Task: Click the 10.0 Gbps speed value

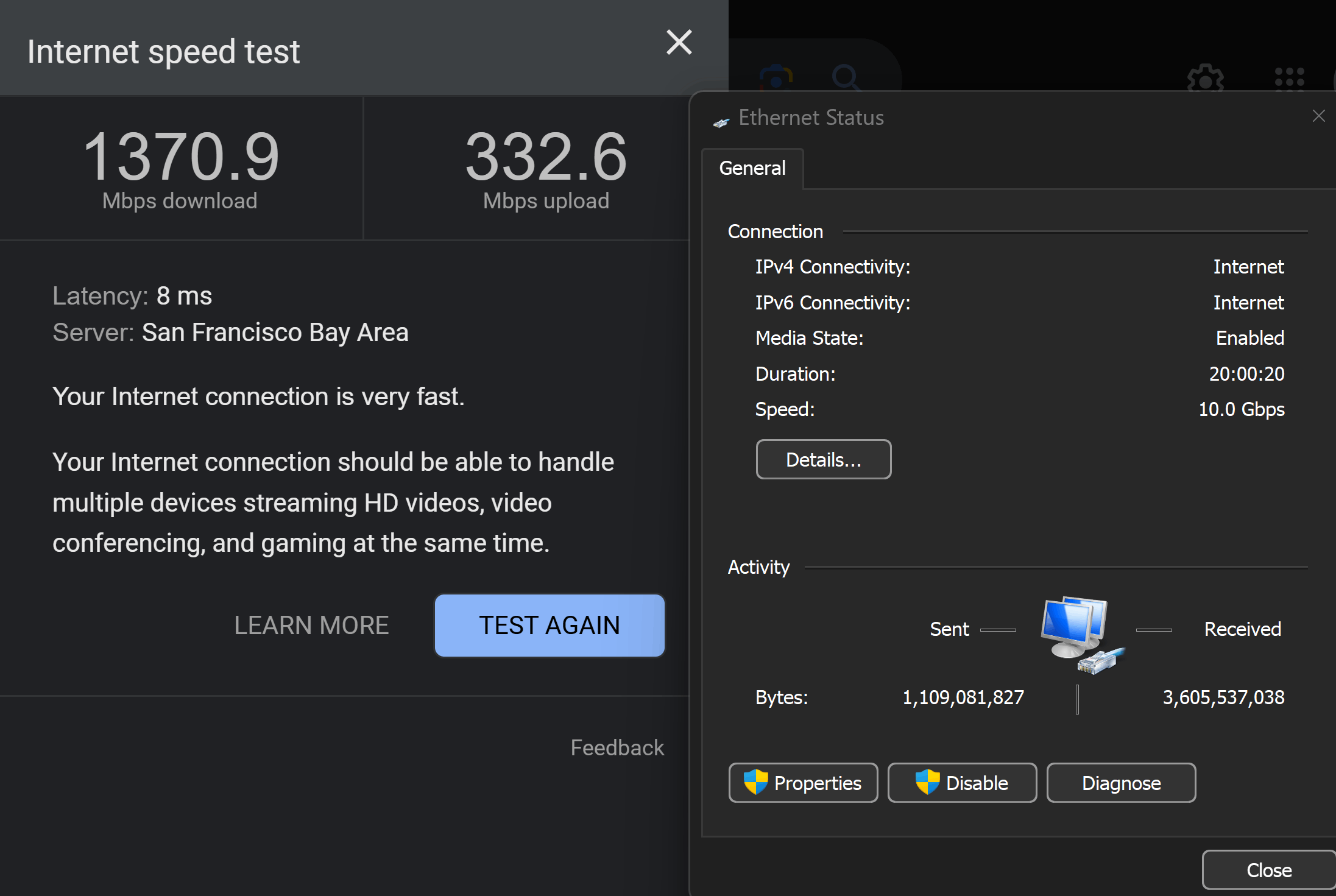Action: (x=1241, y=409)
